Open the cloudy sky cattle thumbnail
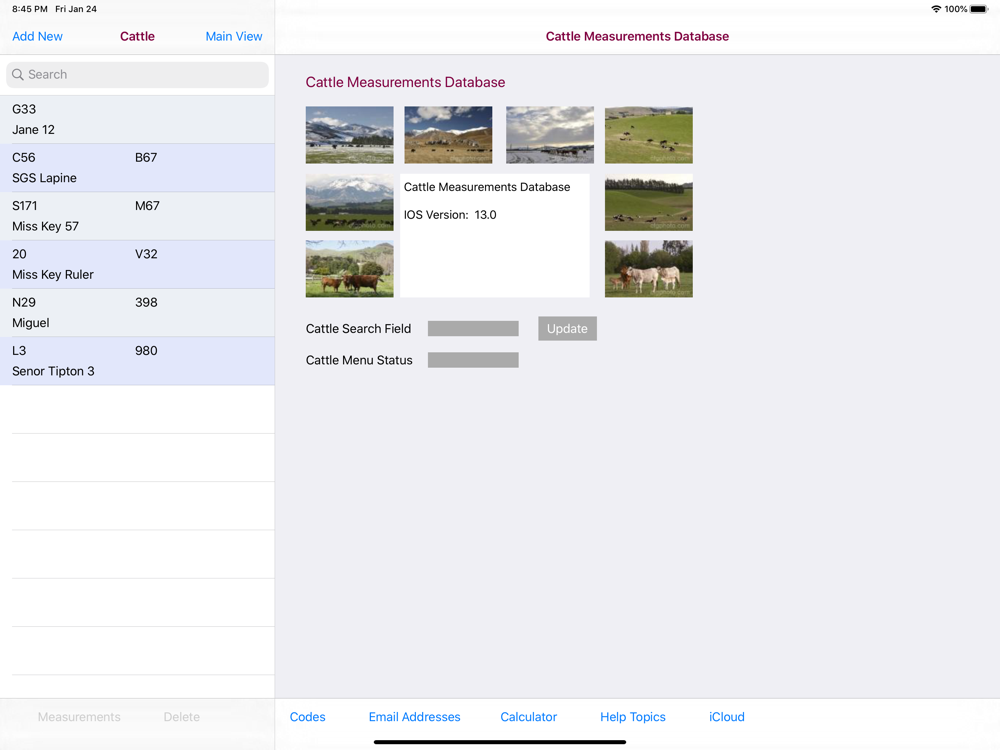 pos(550,135)
